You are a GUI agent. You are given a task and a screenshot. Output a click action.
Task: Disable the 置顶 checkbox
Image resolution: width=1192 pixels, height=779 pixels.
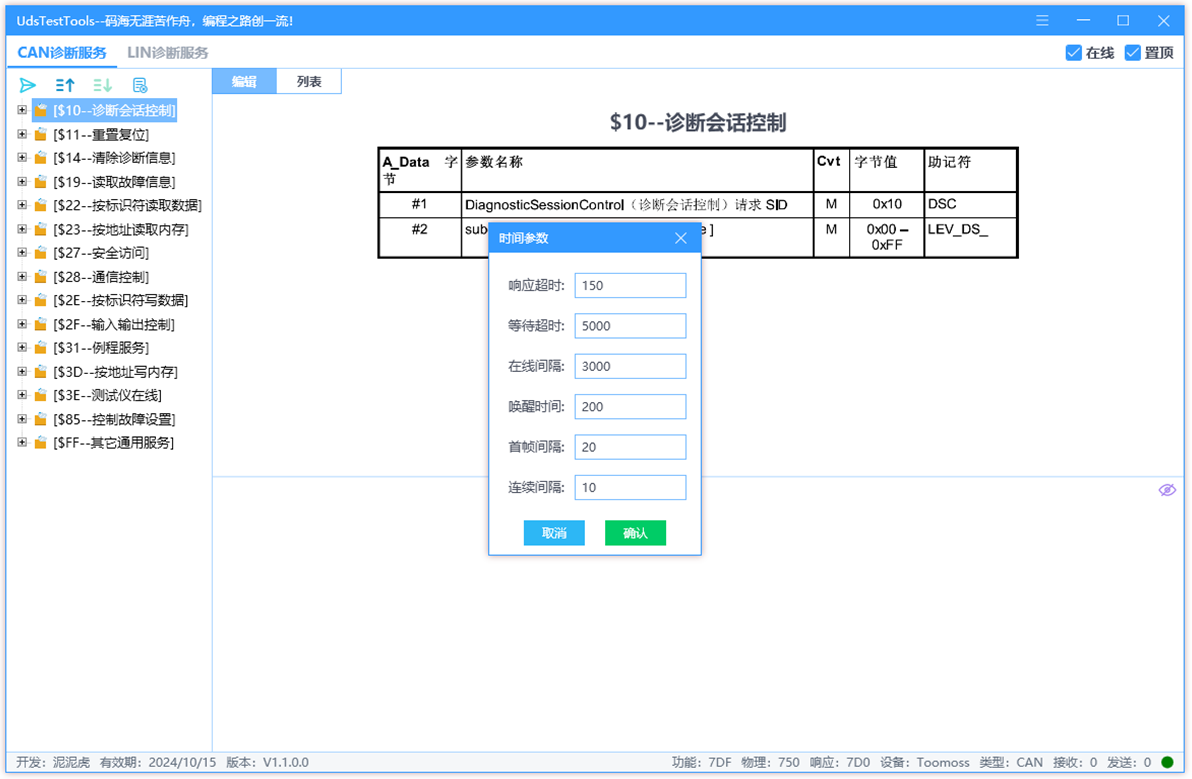1131,53
